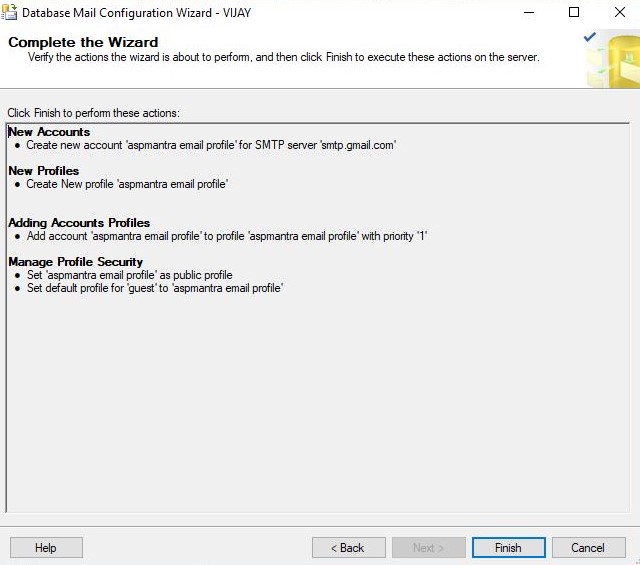Close the Database Mail Configuration Wizard

620,12
